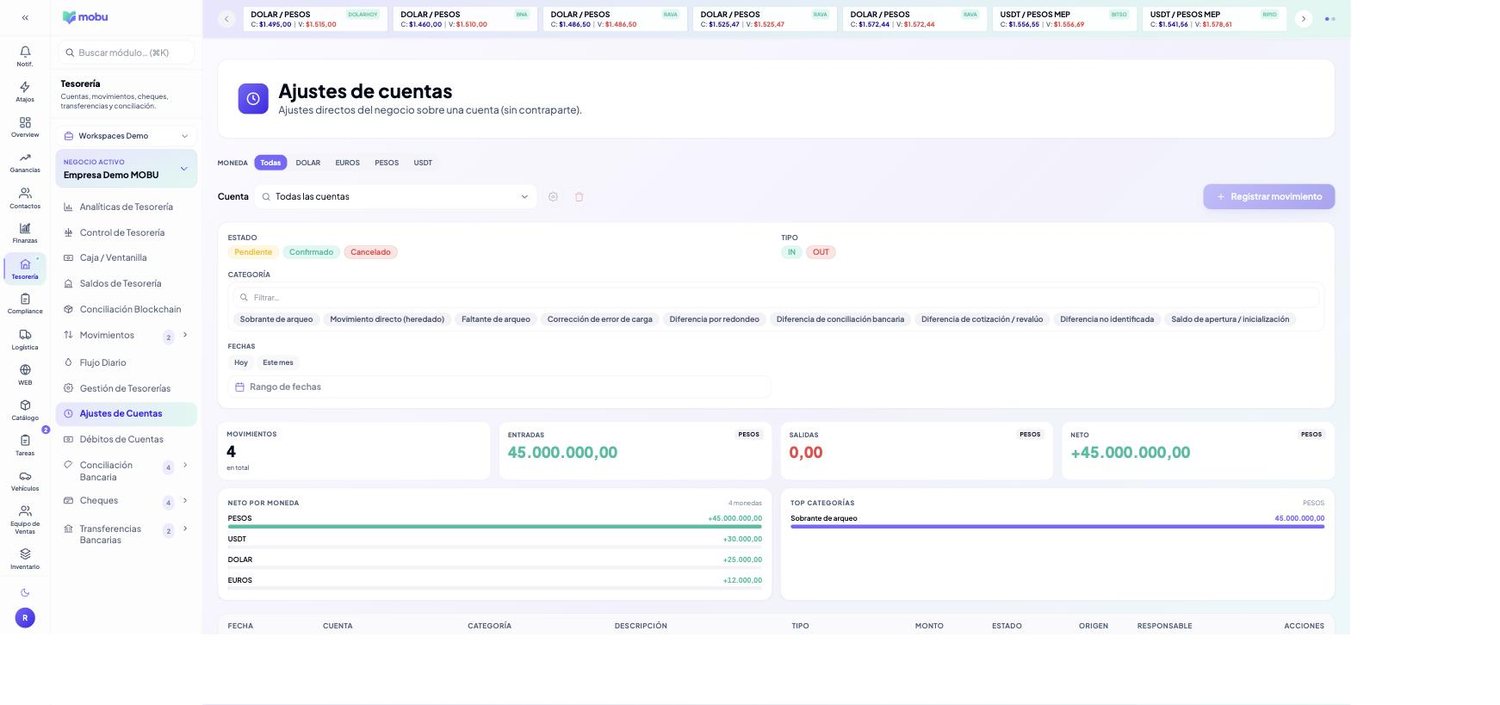Click the clock icon next to Ajustes de cuentas
The width and height of the screenshot is (1500, 705).
(x=253, y=99)
